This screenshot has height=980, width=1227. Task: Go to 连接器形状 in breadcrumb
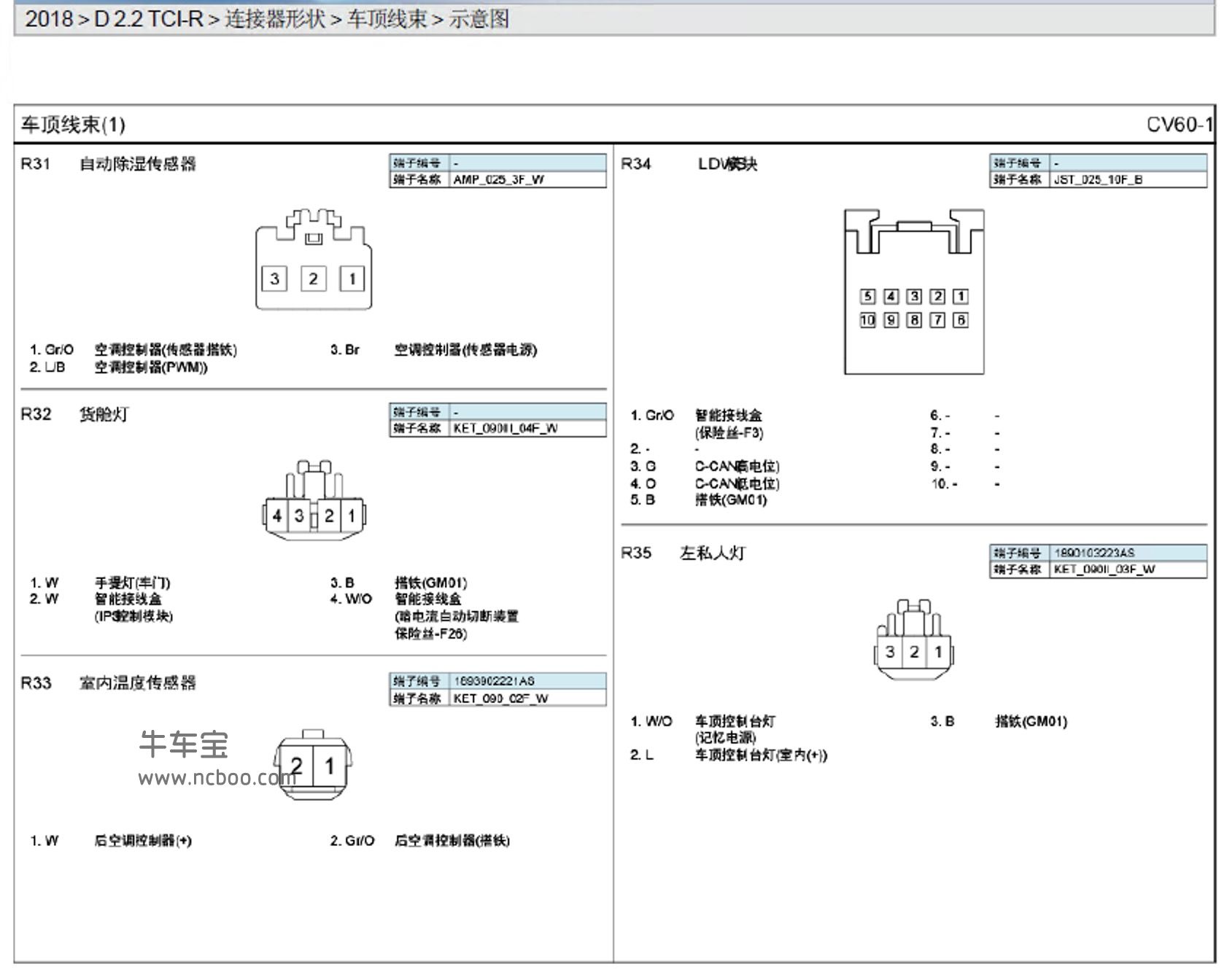(274, 18)
